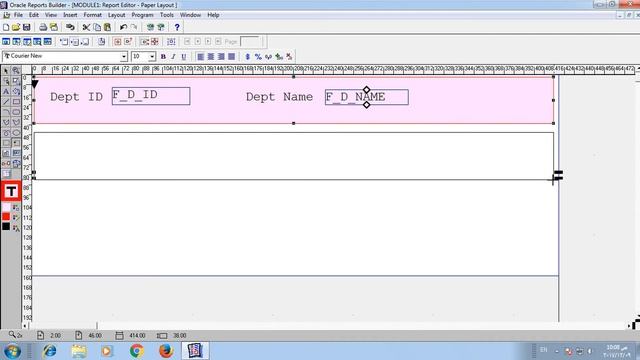Set text alignment to center
This screenshot has width=640, height=360.
(x=211, y=56)
